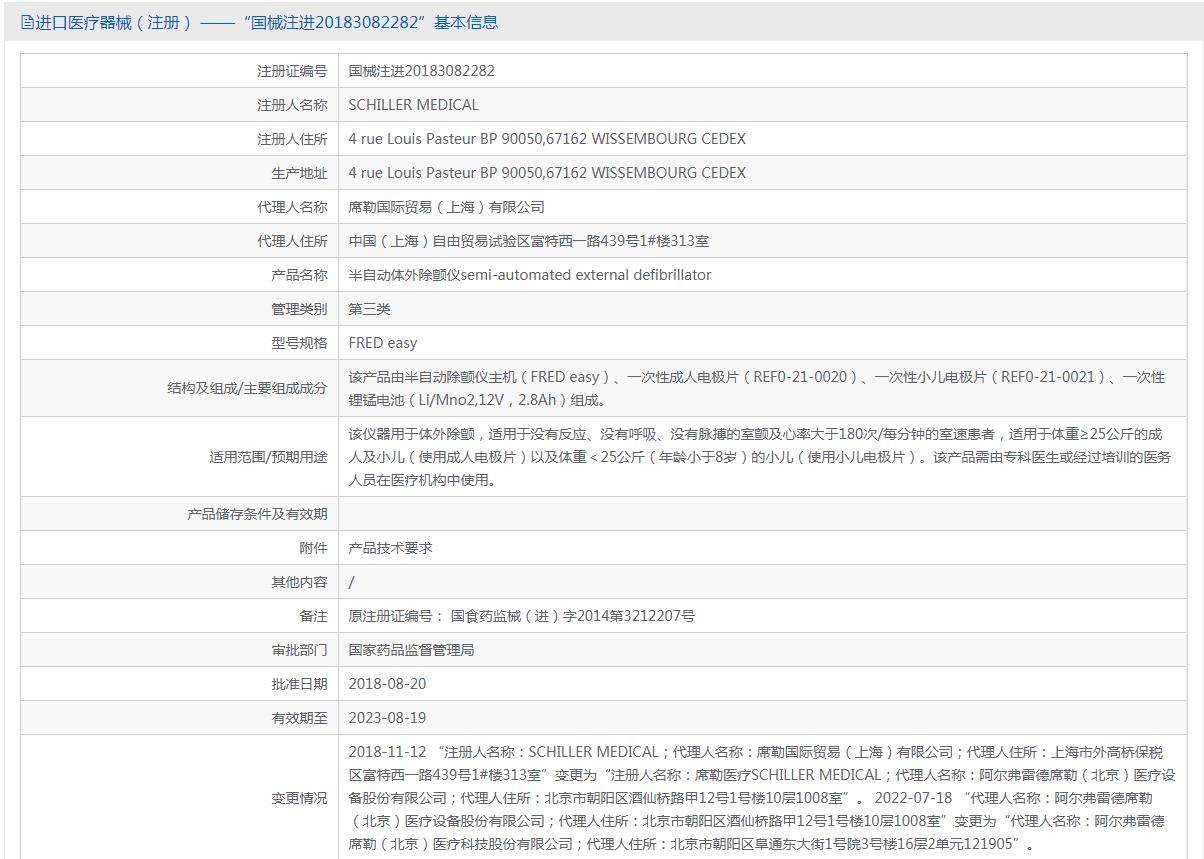Click the 审批部门 label
The height and width of the screenshot is (859, 1204).
coord(299,650)
